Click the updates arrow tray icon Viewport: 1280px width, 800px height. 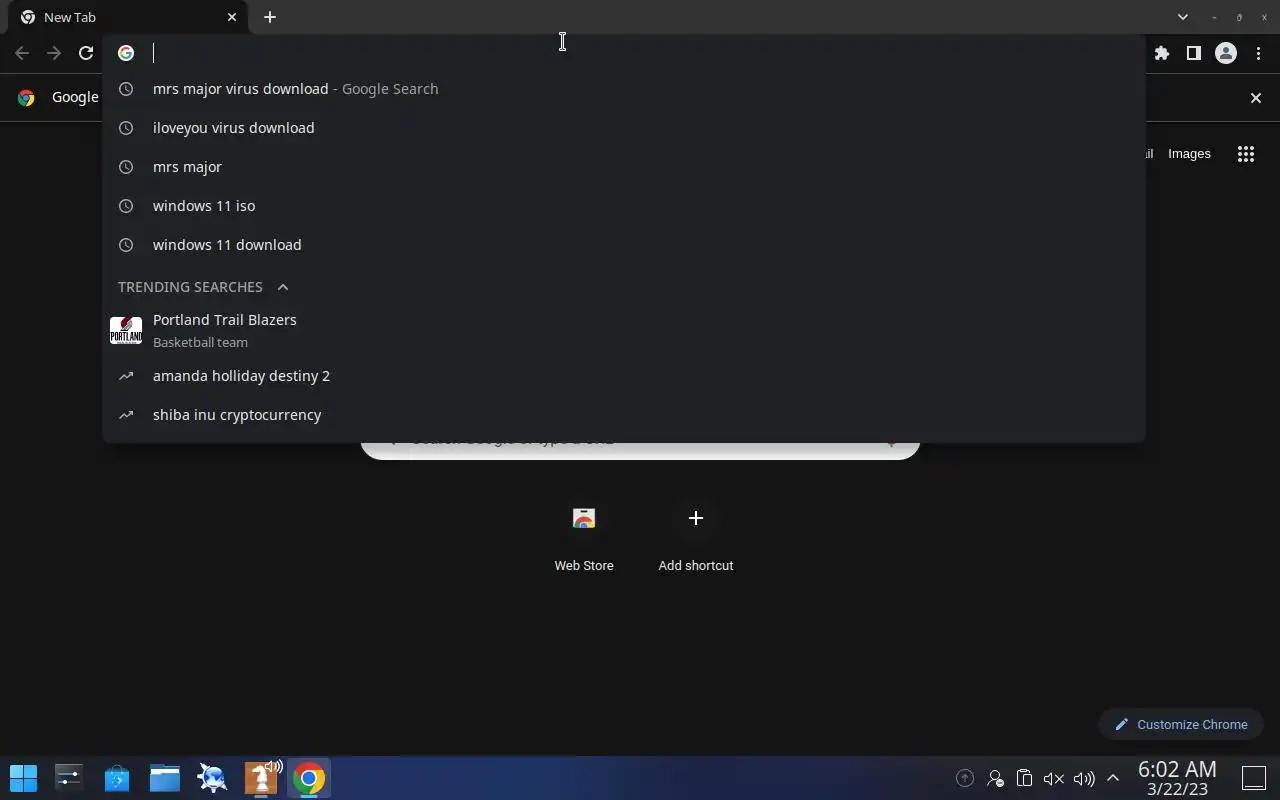point(965,778)
